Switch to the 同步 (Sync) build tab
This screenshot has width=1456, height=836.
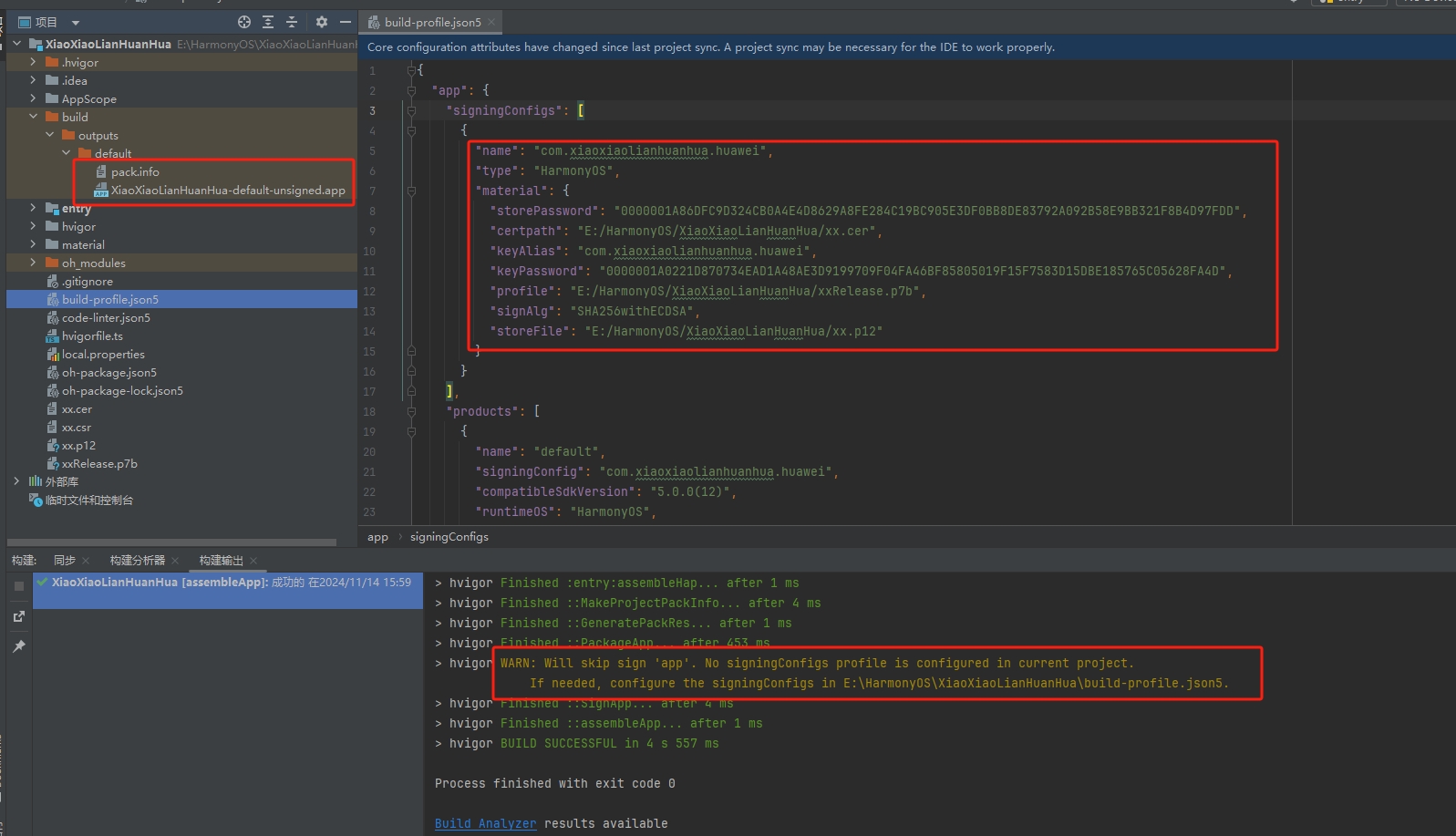click(x=64, y=560)
